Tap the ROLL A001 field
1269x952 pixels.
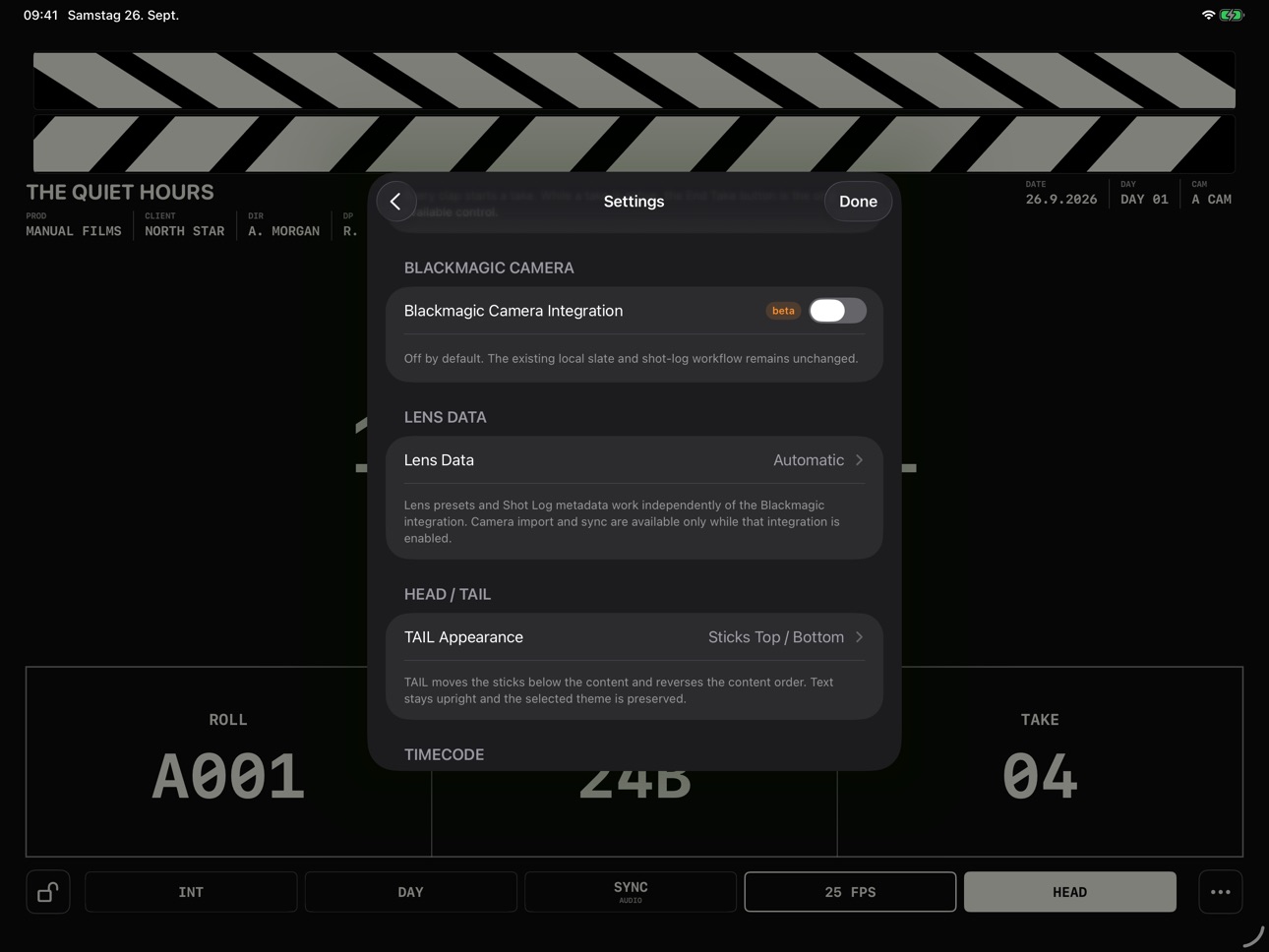click(x=228, y=762)
